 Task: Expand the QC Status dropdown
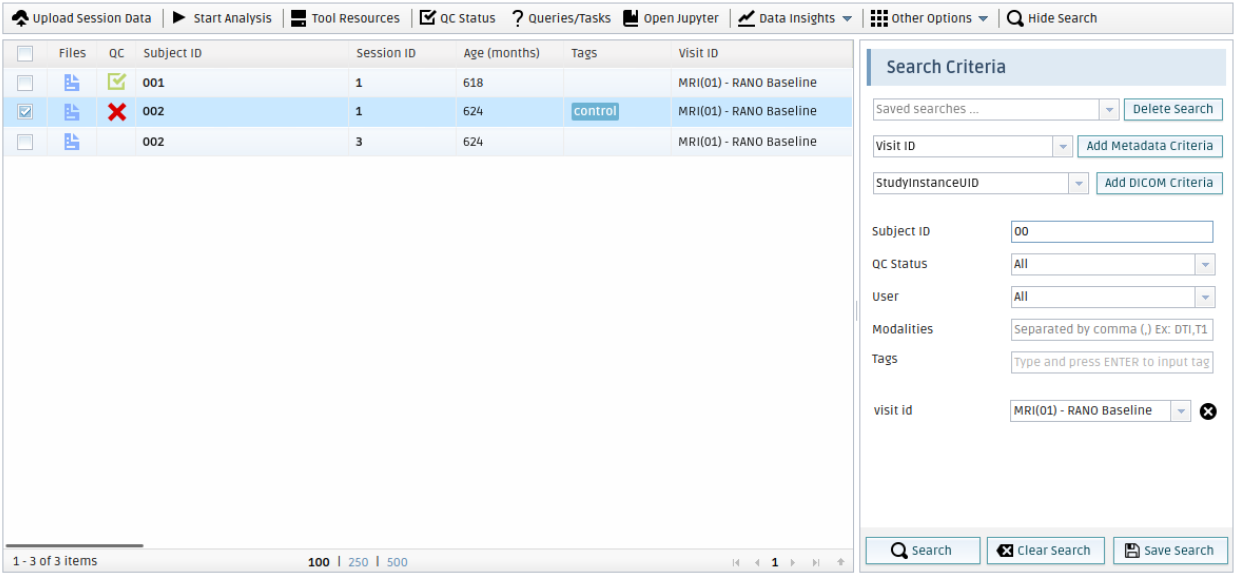click(1205, 264)
